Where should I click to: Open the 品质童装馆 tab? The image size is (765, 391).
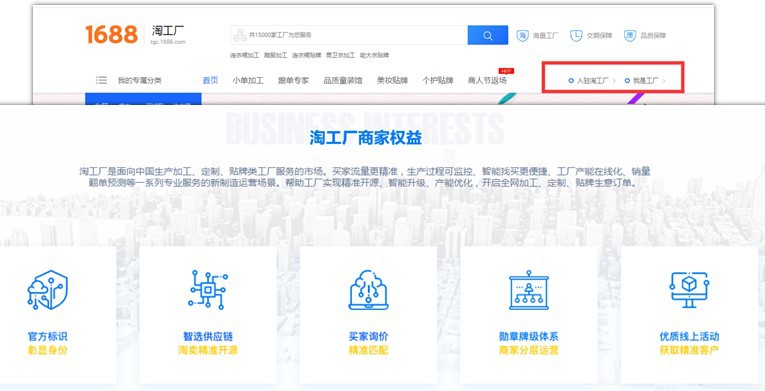pos(343,80)
